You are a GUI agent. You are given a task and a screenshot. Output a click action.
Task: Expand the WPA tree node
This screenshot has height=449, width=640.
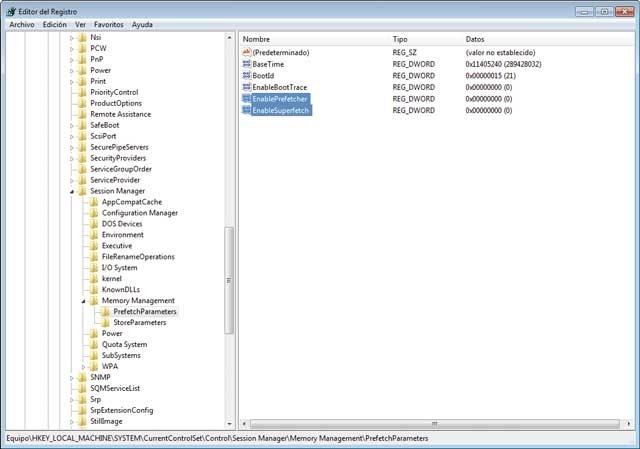pyautogui.click(x=83, y=367)
